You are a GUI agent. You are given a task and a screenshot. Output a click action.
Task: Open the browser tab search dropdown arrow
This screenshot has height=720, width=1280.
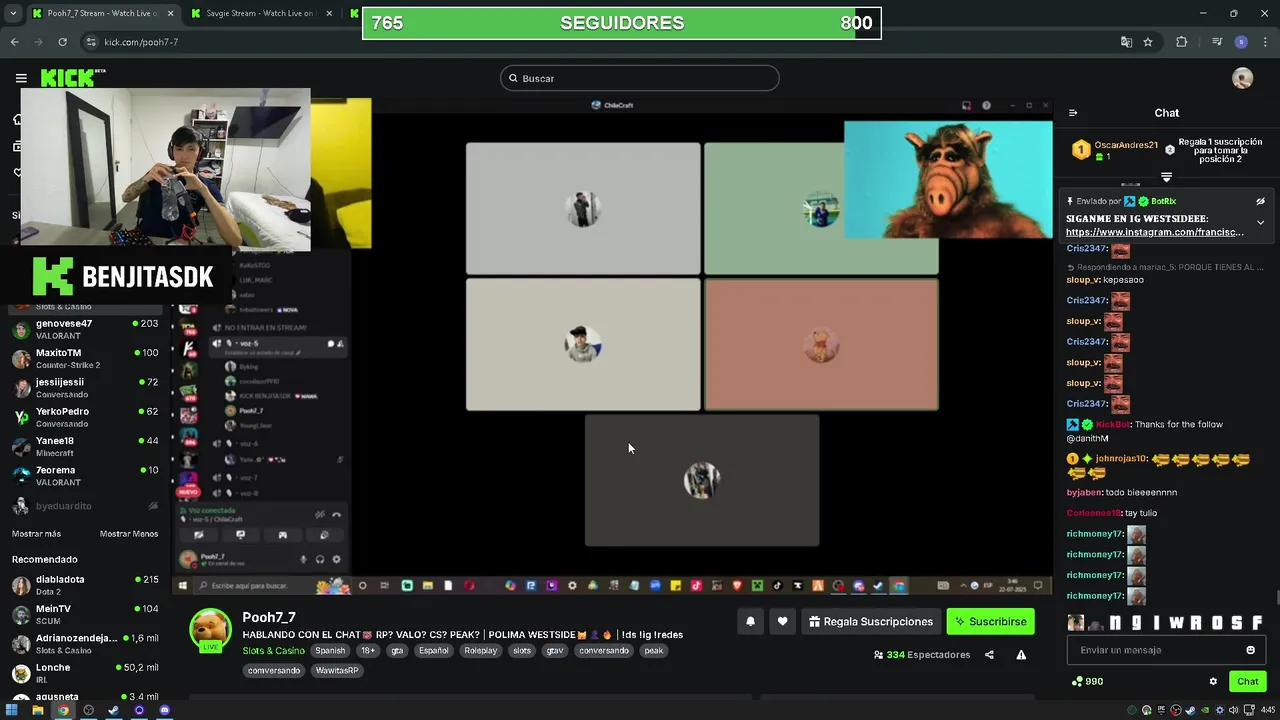[x=12, y=14]
